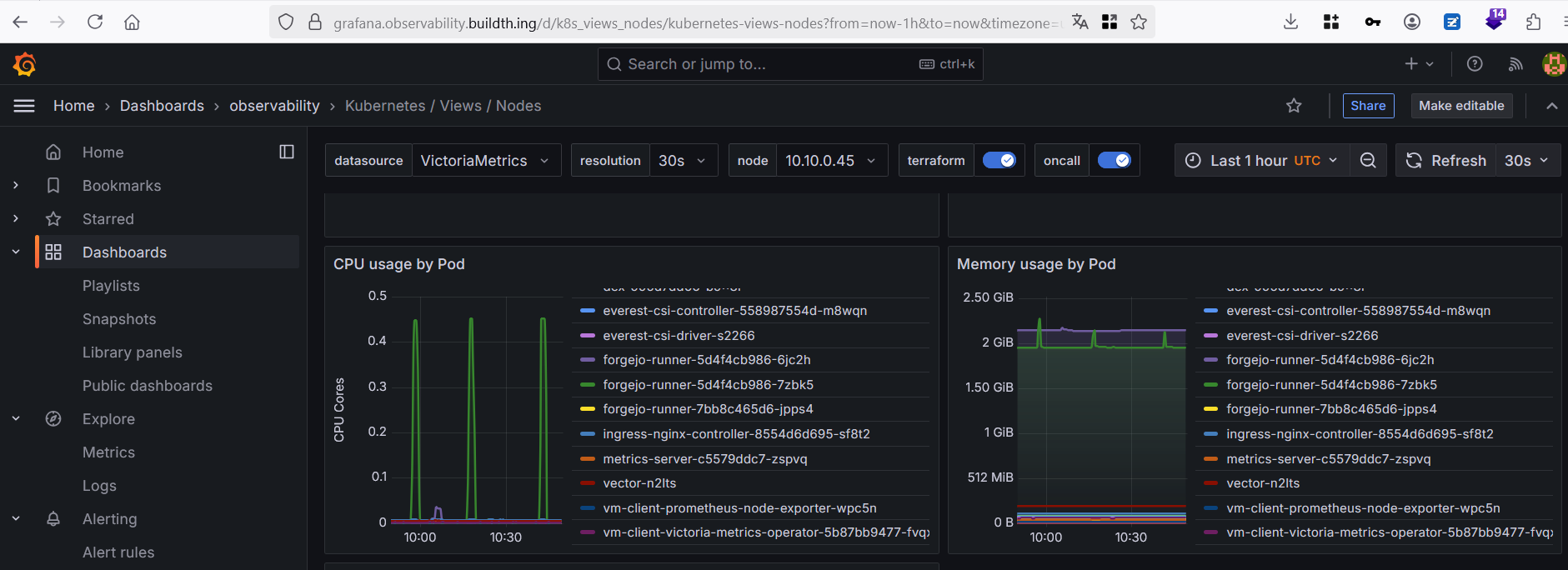This screenshot has height=570, width=1568.
Task: Toggle the terraform annotation switch
Action: pyautogui.click(x=999, y=160)
